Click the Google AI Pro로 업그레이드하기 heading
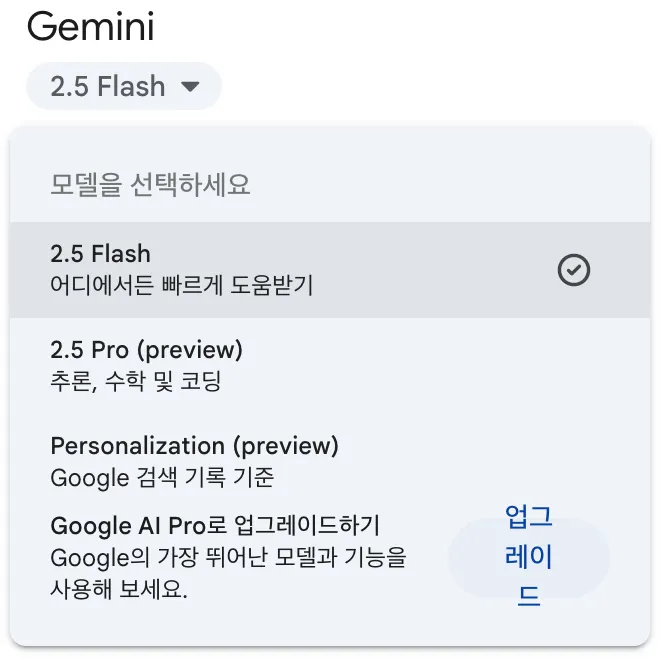This screenshot has width=666, height=662. (215, 525)
